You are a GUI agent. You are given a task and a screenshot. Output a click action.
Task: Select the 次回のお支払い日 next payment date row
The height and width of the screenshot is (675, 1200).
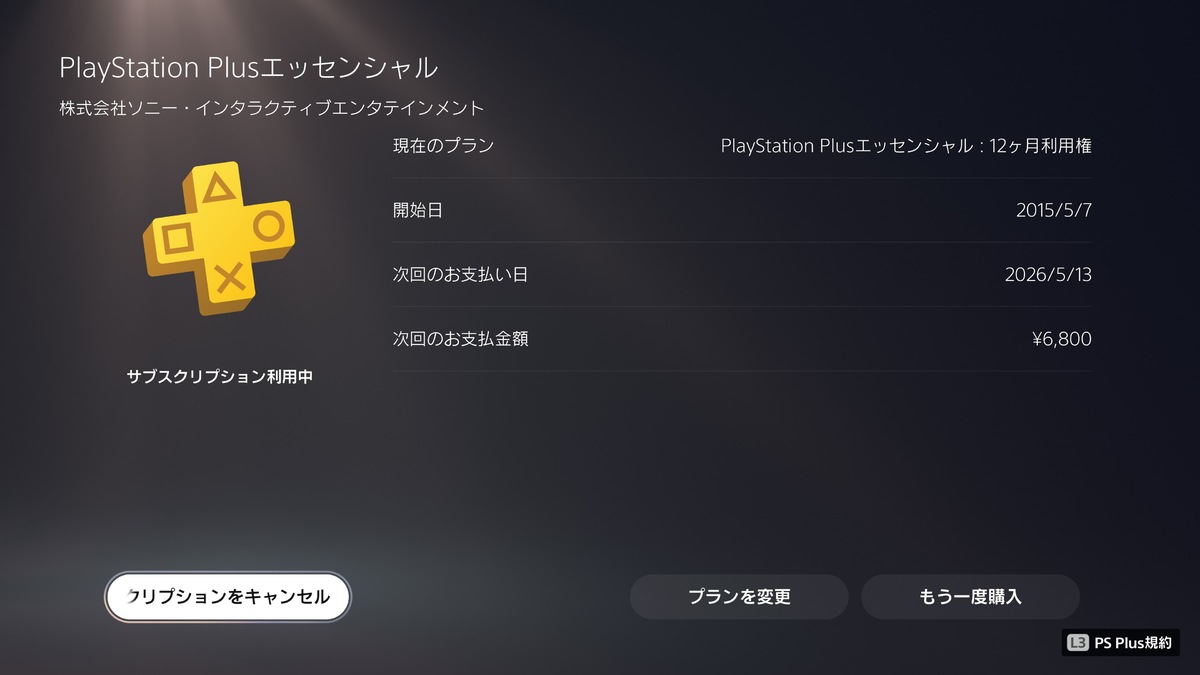(x=742, y=274)
